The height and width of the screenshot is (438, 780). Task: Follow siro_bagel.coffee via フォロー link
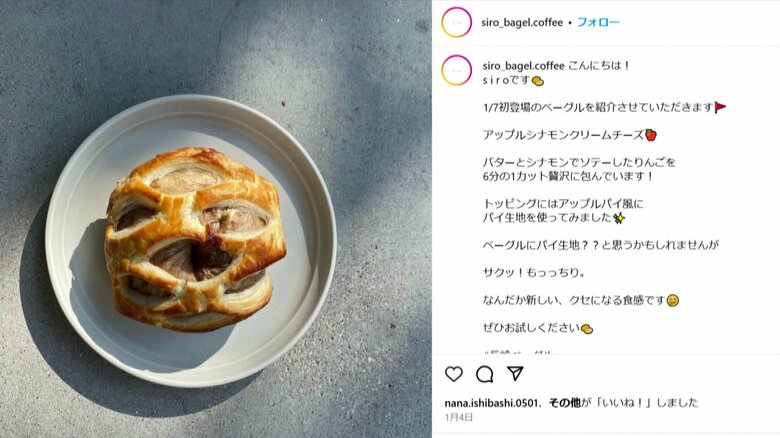pyautogui.click(x=598, y=22)
